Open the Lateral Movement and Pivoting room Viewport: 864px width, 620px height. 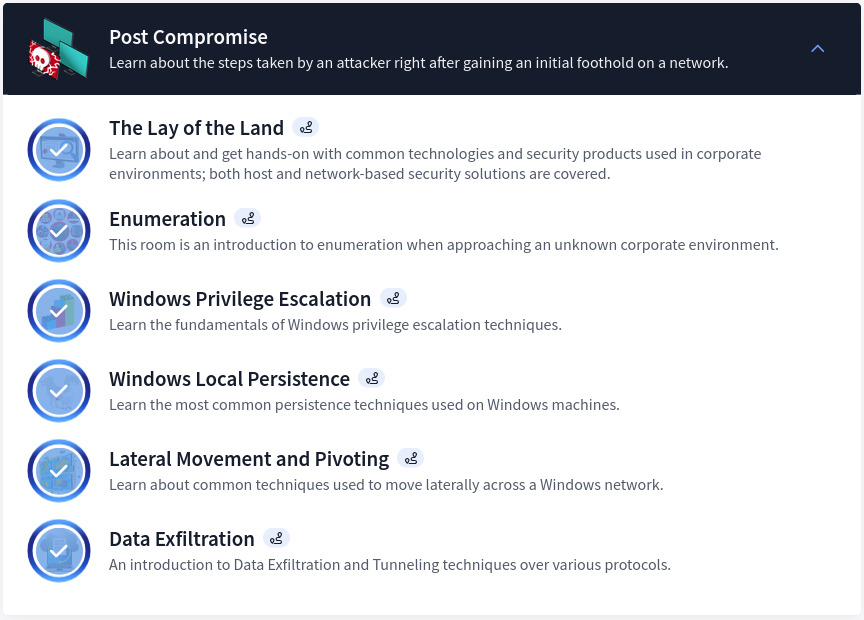249,458
